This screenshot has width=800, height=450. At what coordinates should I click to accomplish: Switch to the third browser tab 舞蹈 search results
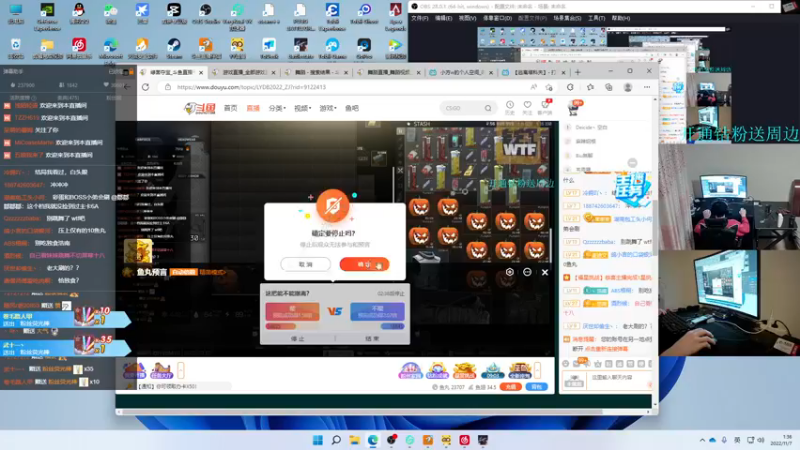(316, 72)
